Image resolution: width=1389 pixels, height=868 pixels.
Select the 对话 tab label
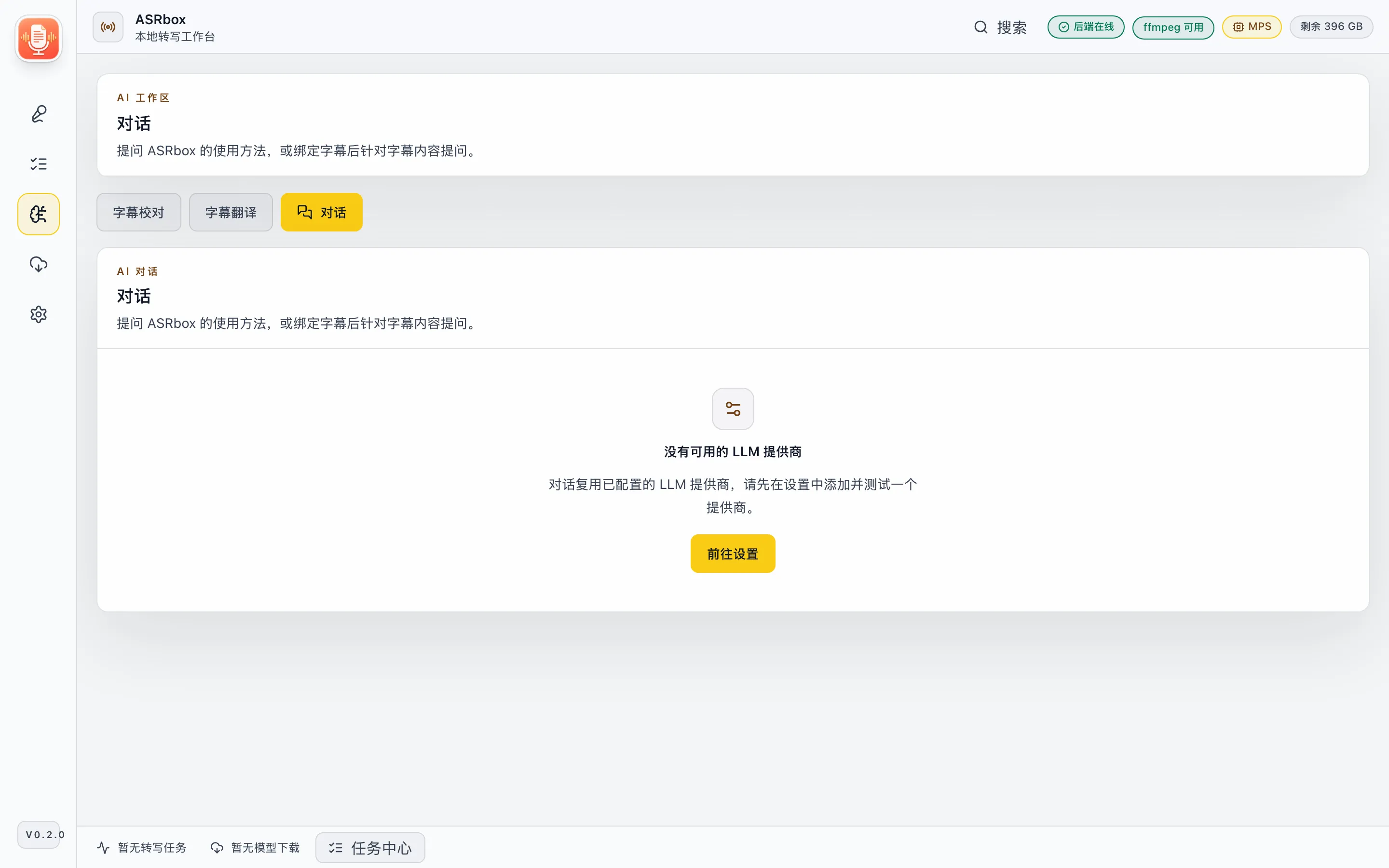(333, 212)
